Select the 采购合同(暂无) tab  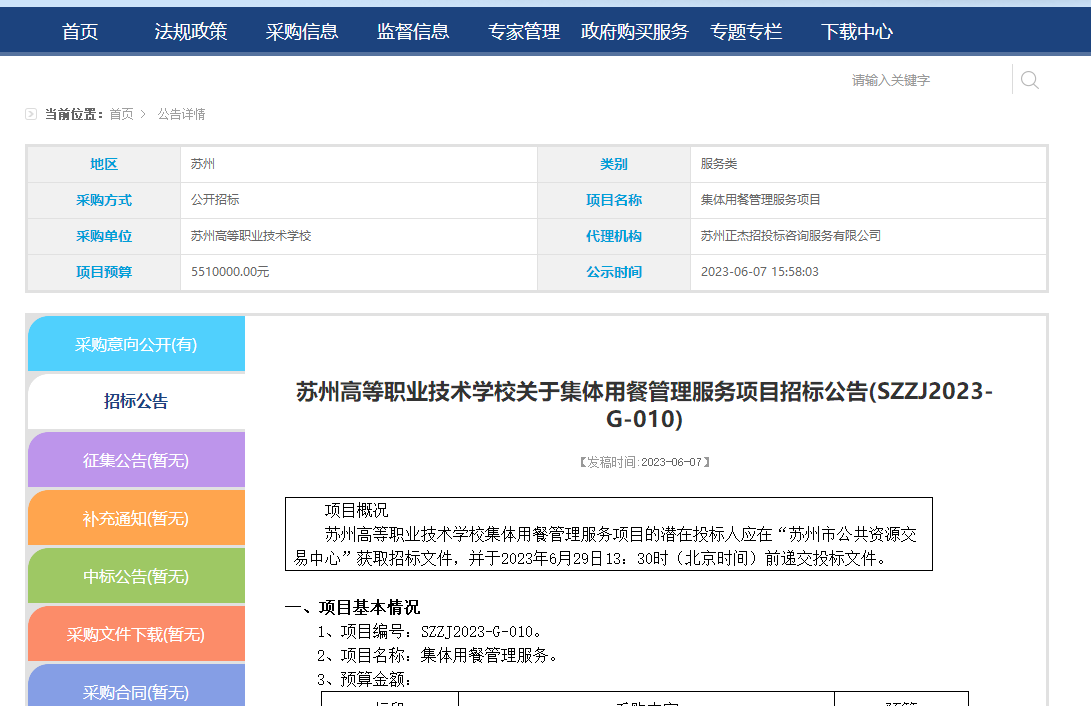136,687
